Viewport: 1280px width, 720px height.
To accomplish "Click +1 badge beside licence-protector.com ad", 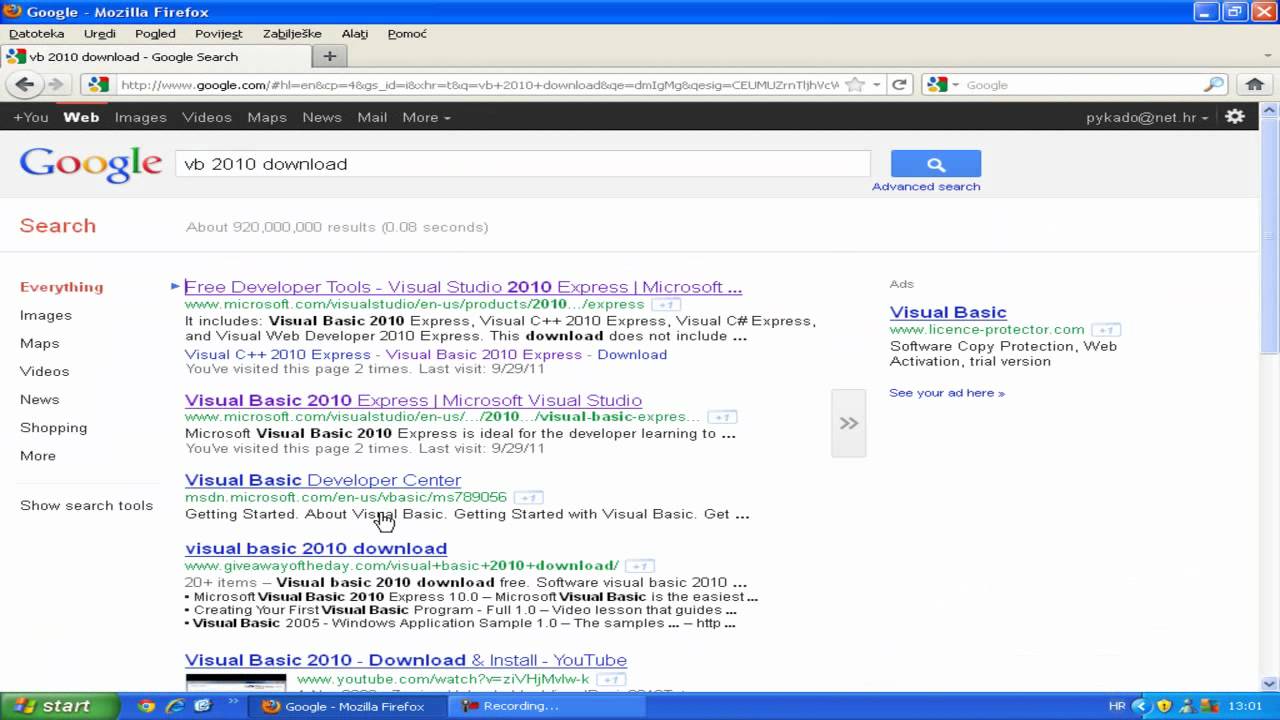I will [x=1106, y=330].
